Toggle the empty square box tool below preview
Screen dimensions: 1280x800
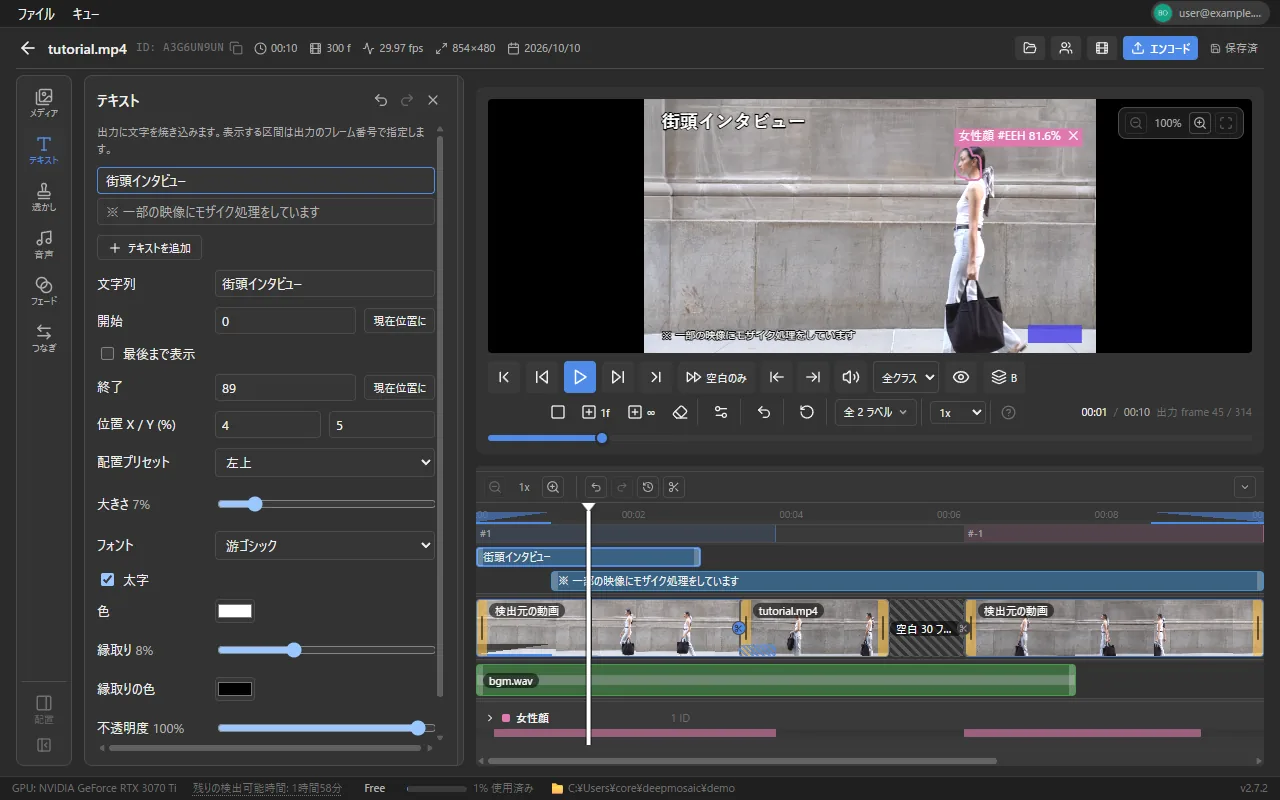click(x=558, y=412)
